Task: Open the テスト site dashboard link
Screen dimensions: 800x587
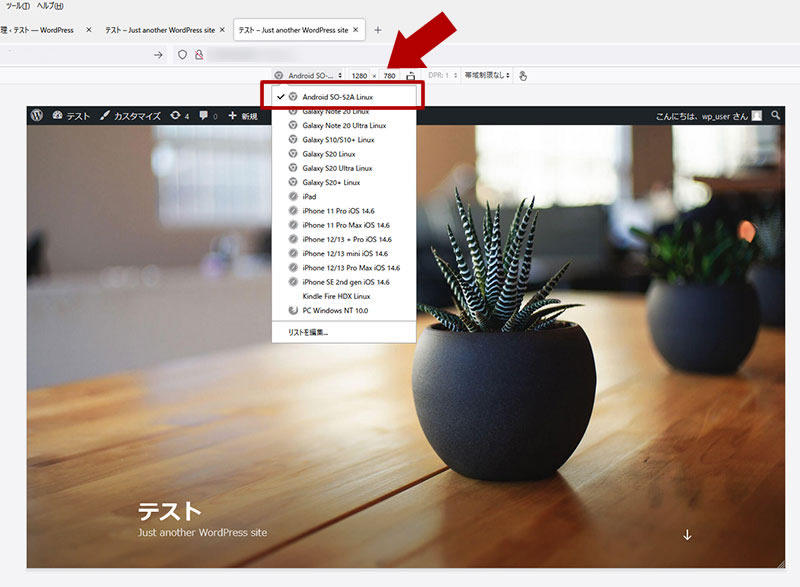Action: pos(71,116)
